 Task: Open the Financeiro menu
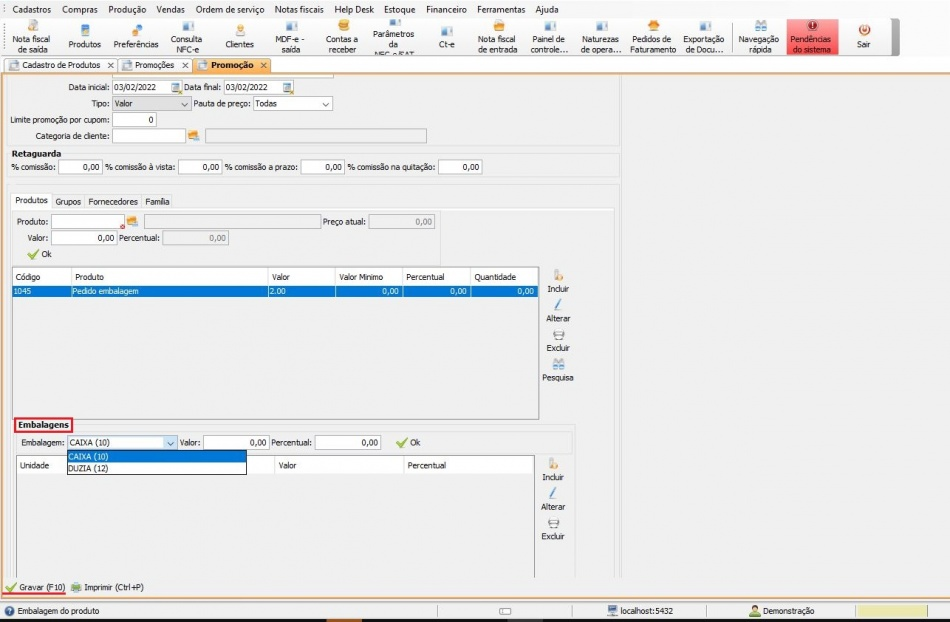(x=446, y=9)
